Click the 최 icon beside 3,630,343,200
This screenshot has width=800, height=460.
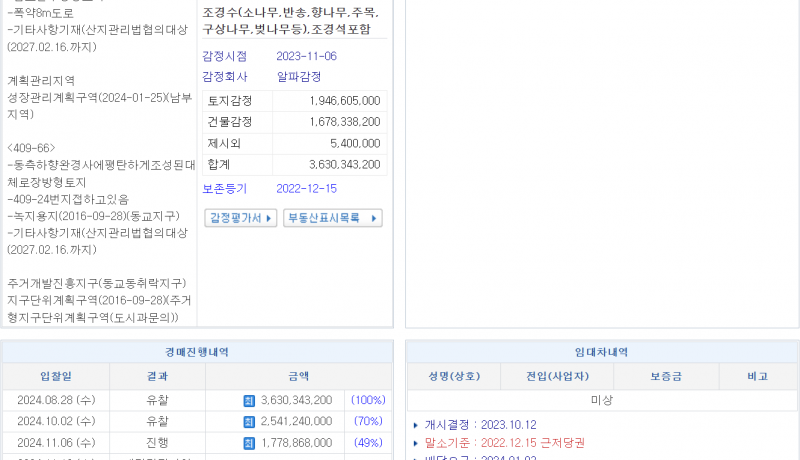point(249,400)
